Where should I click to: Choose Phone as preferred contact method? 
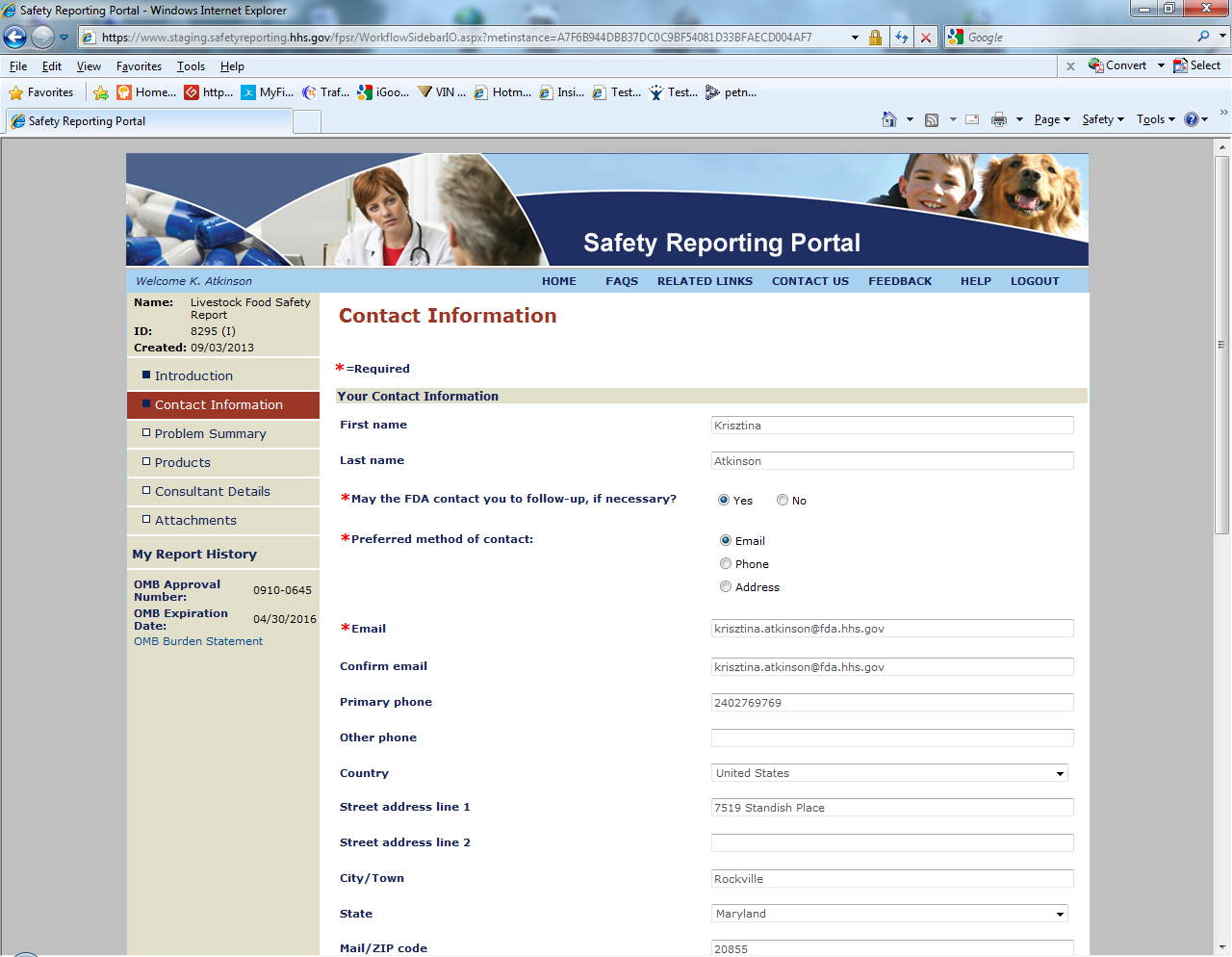click(726, 563)
